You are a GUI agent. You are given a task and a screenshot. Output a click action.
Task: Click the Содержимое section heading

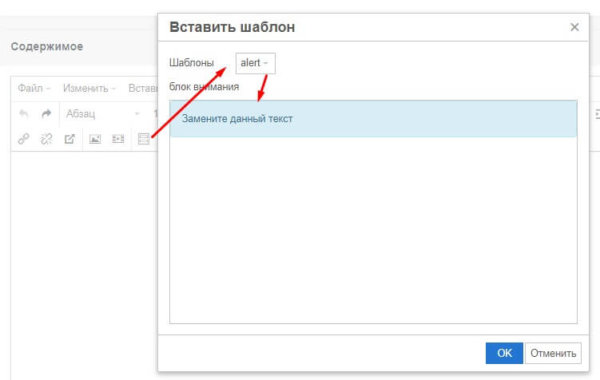pyautogui.click(x=47, y=47)
